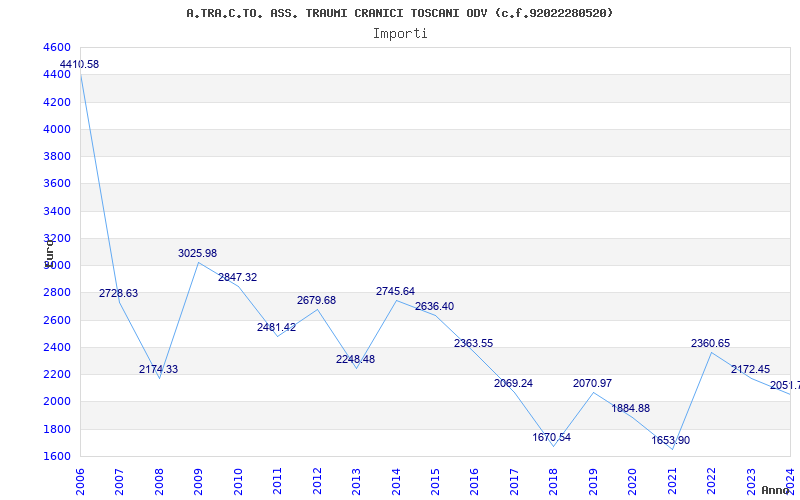Click the 4600 y-axis tick label
This screenshot has width=800, height=500.
[x=57, y=48]
